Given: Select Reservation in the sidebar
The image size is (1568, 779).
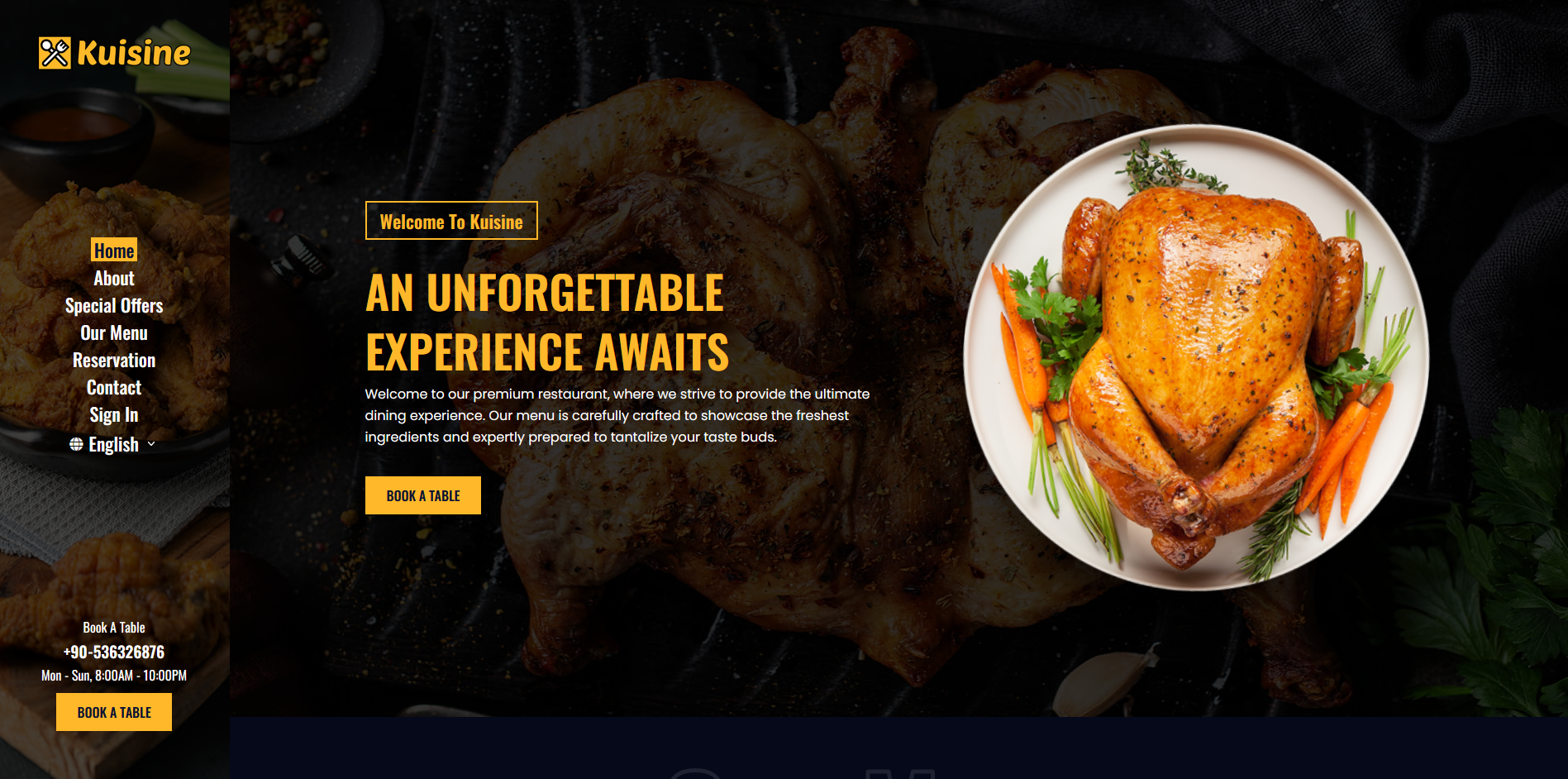Looking at the screenshot, I should (114, 360).
